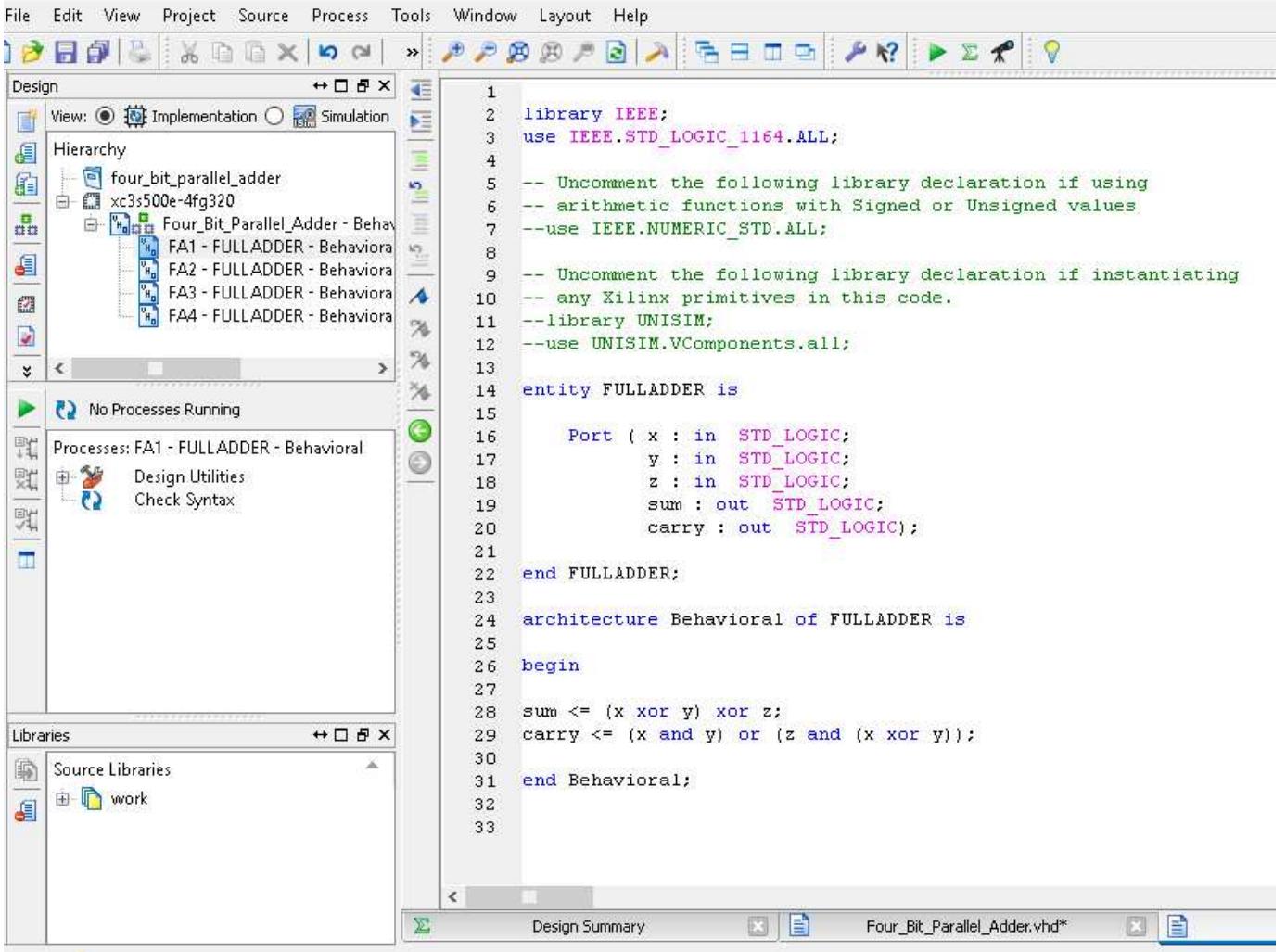
Task: Close the Design Summary tab
Action: 758,926
